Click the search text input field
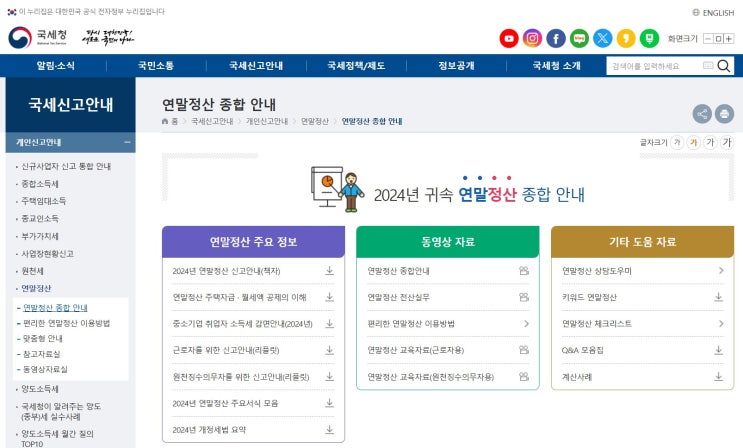 654,66
